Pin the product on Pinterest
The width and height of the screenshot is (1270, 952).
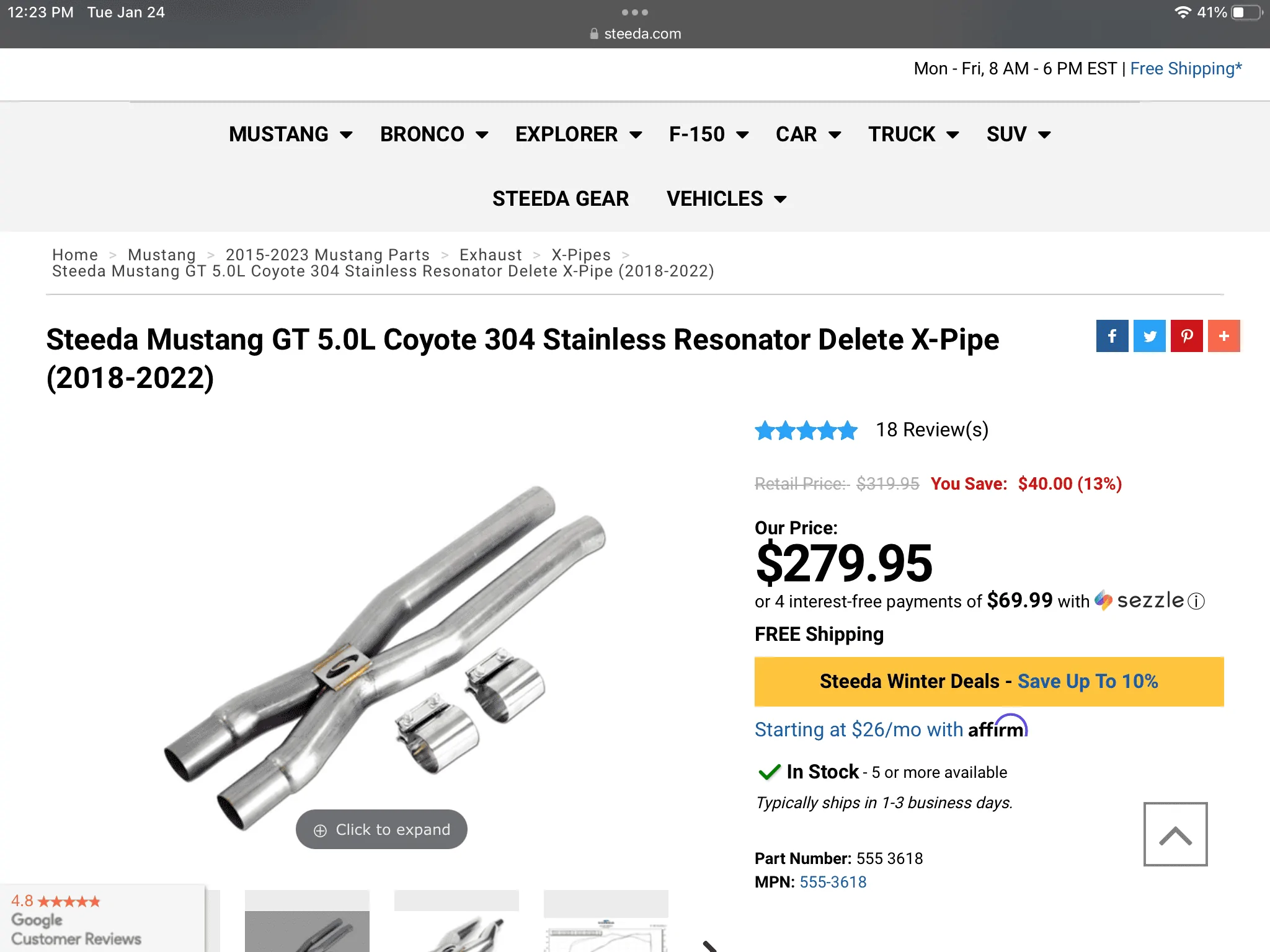(x=1187, y=336)
